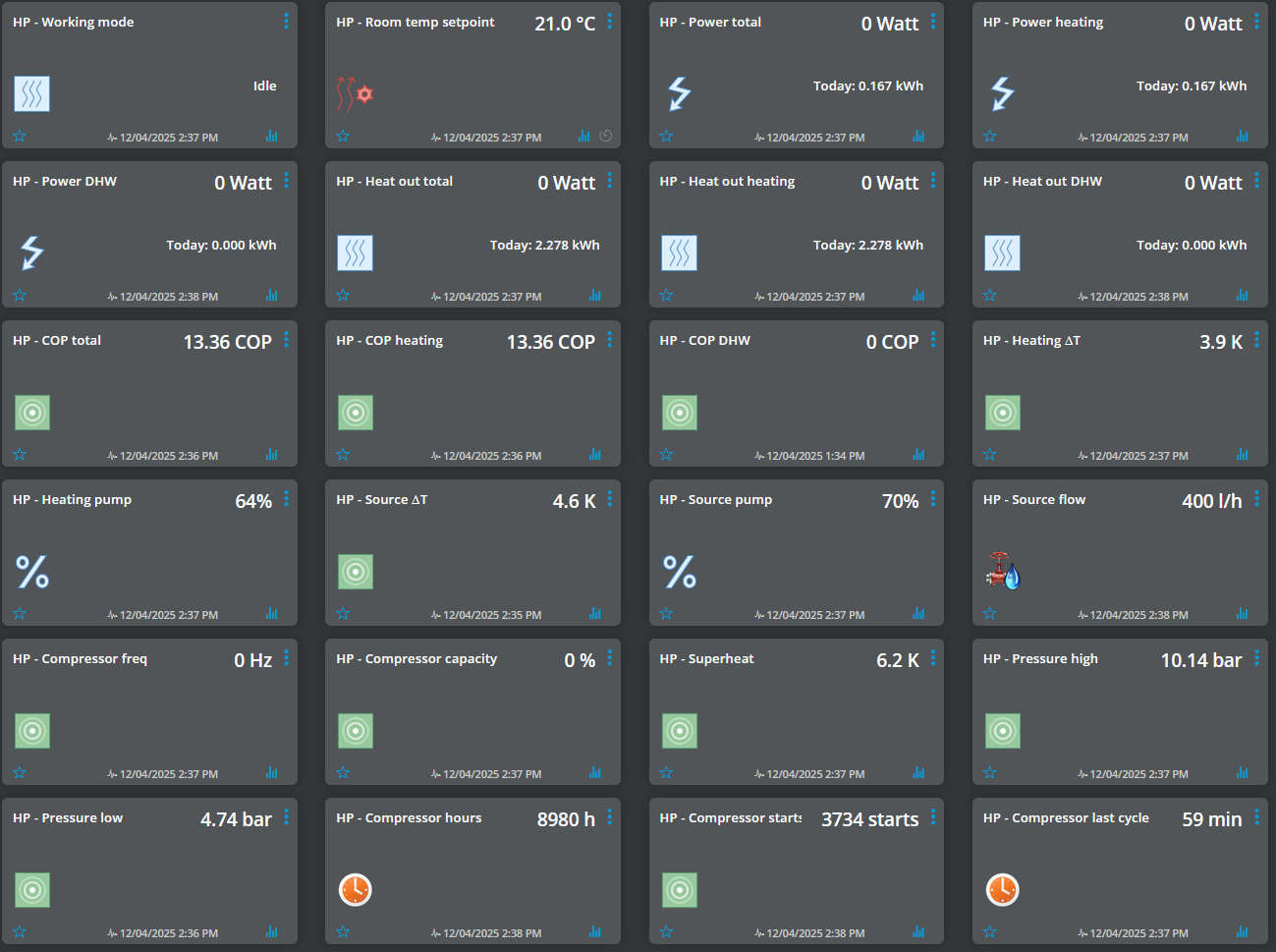Click the HP - Superheat sensor icon

pos(679,730)
